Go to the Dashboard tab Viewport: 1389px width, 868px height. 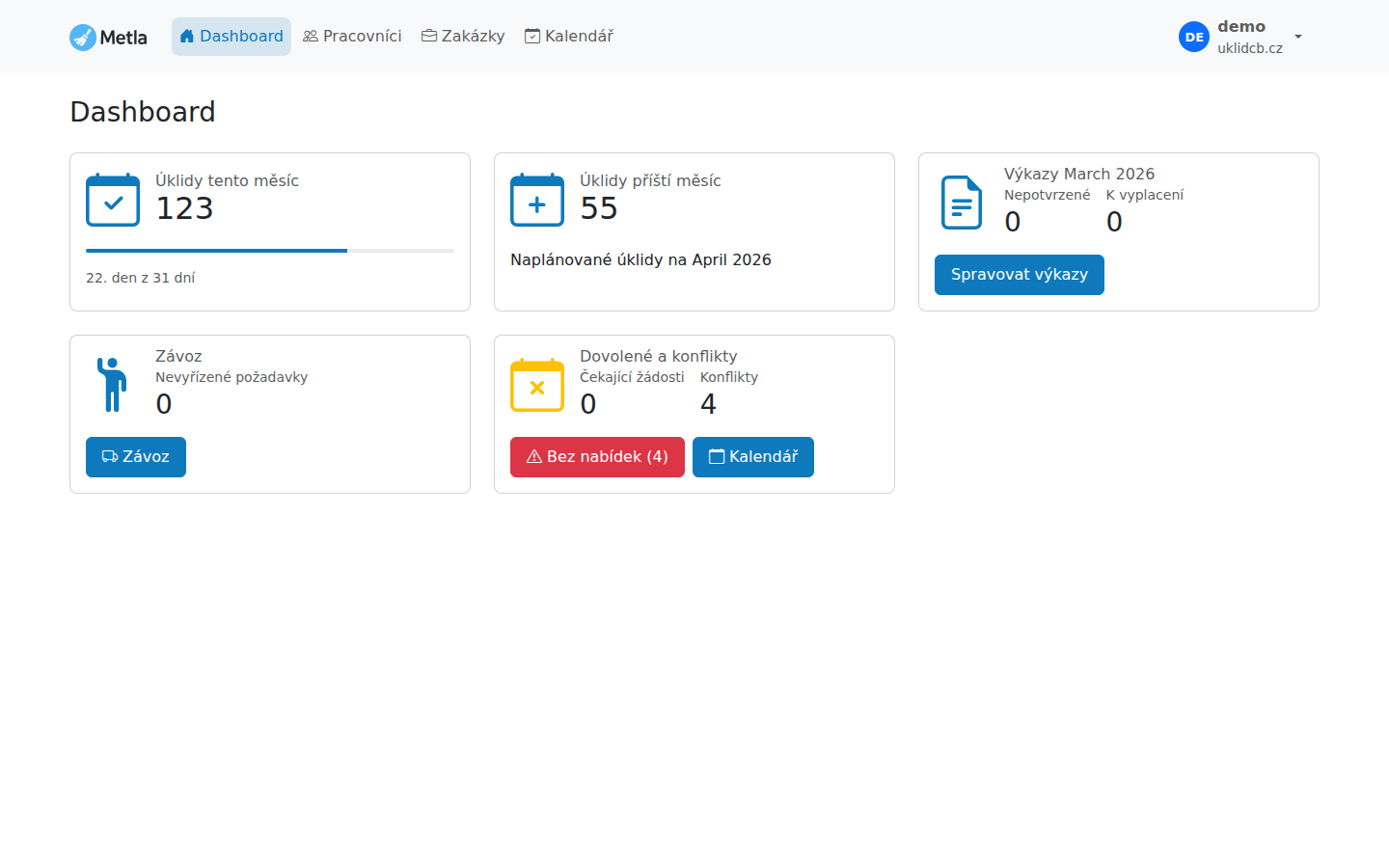pyautogui.click(x=231, y=37)
